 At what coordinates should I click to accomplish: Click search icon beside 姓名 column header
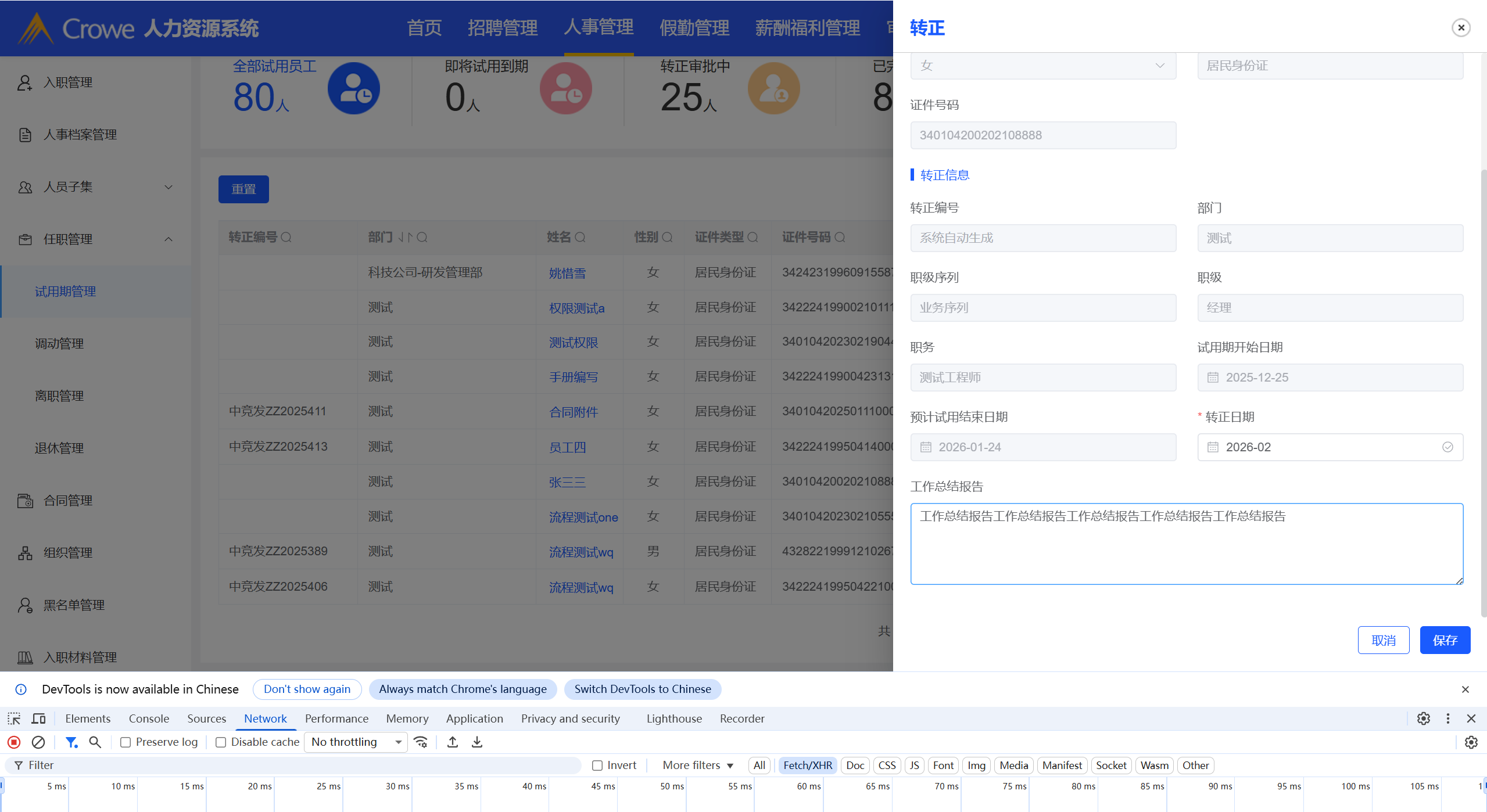(x=580, y=237)
